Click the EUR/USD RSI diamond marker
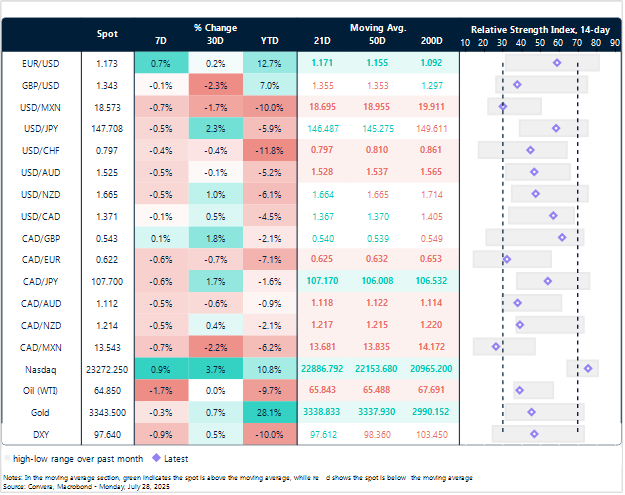The height and width of the screenshot is (495, 625). tap(557, 63)
